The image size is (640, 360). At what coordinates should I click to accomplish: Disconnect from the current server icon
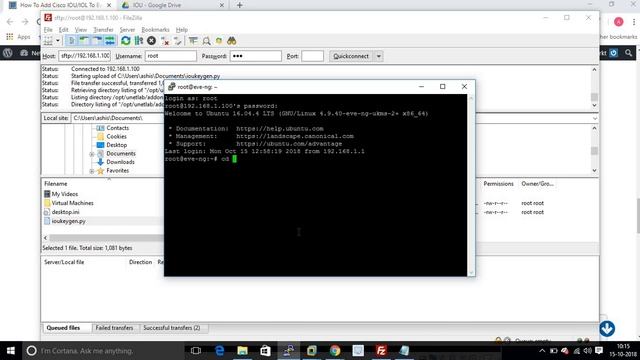point(165,41)
